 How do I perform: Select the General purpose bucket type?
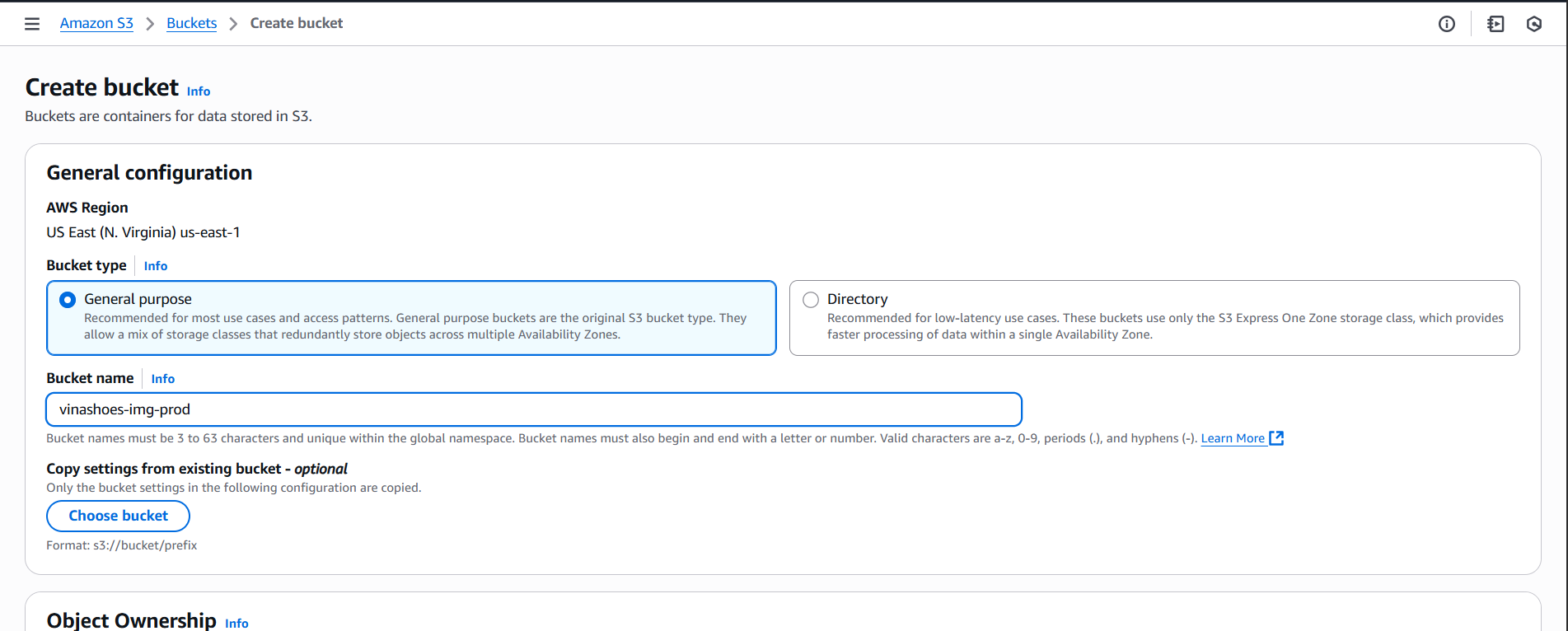68,300
